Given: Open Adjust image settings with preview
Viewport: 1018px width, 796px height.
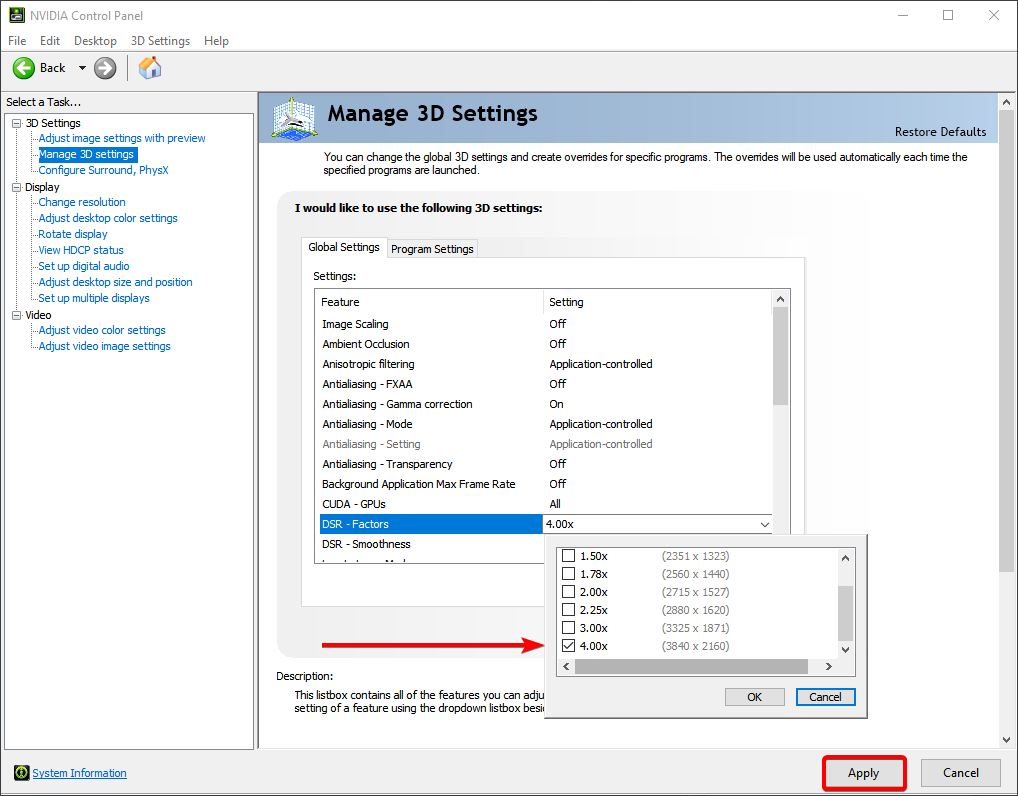Looking at the screenshot, I should point(122,138).
